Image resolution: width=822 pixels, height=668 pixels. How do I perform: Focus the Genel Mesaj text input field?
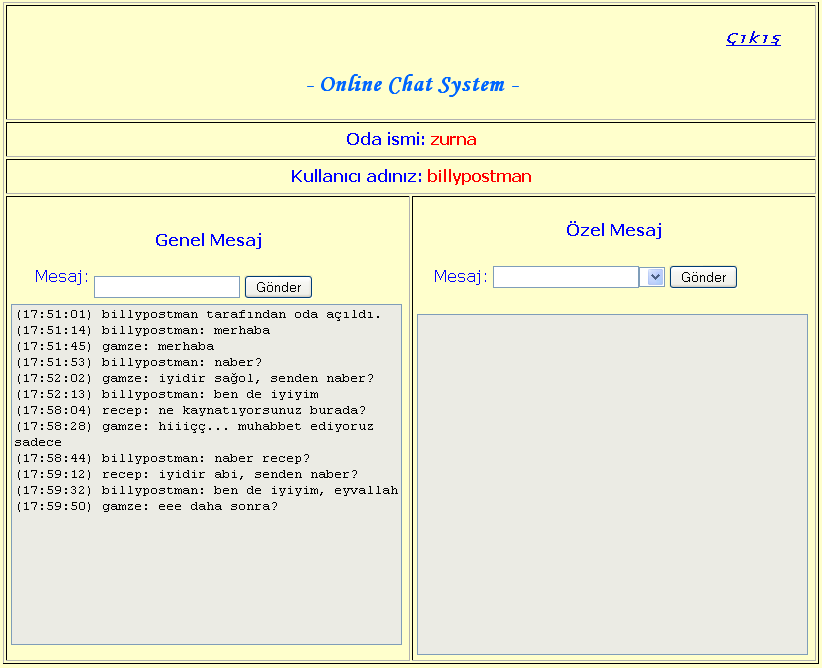[x=167, y=287]
